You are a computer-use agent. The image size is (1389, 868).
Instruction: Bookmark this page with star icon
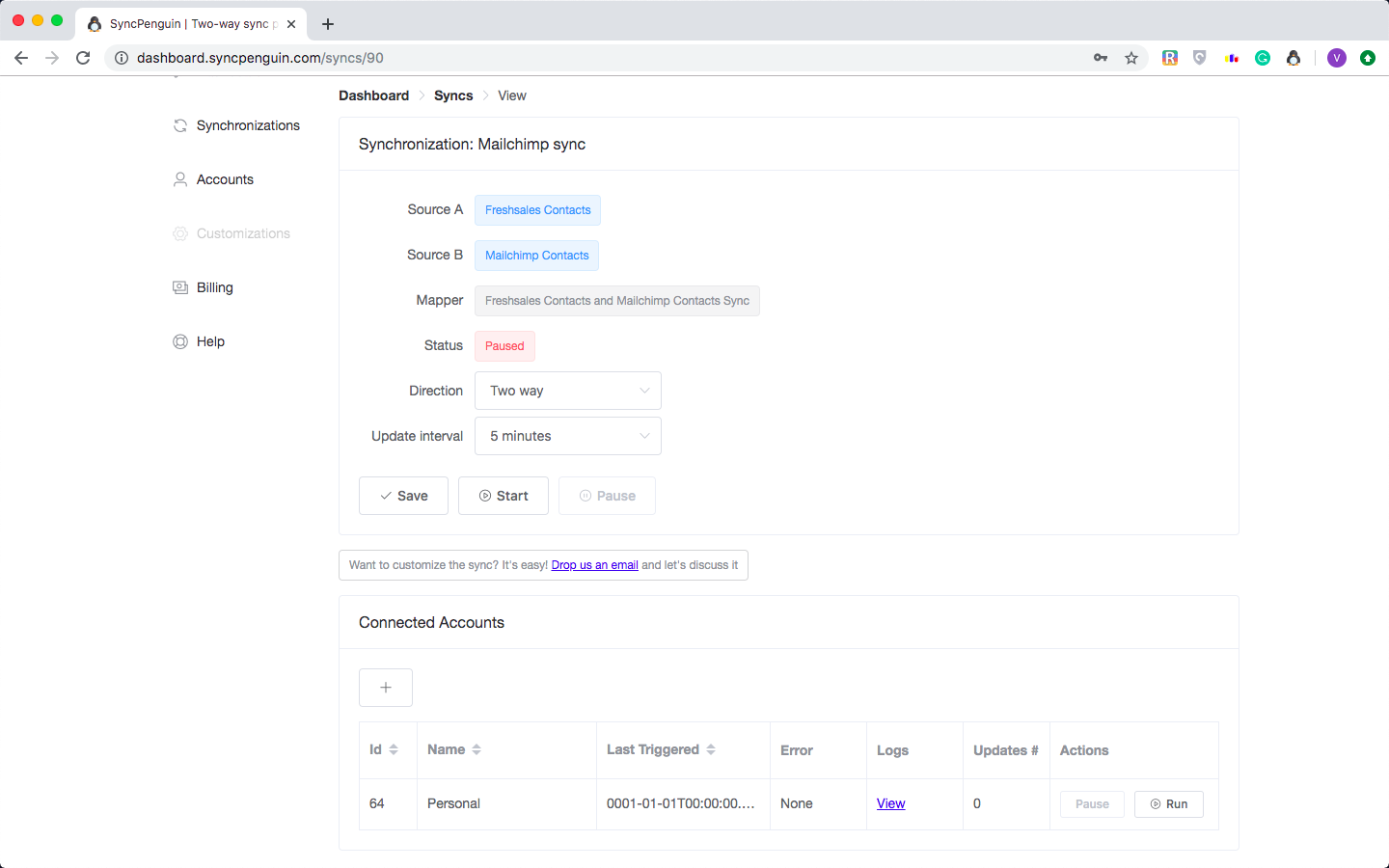pyautogui.click(x=1131, y=58)
